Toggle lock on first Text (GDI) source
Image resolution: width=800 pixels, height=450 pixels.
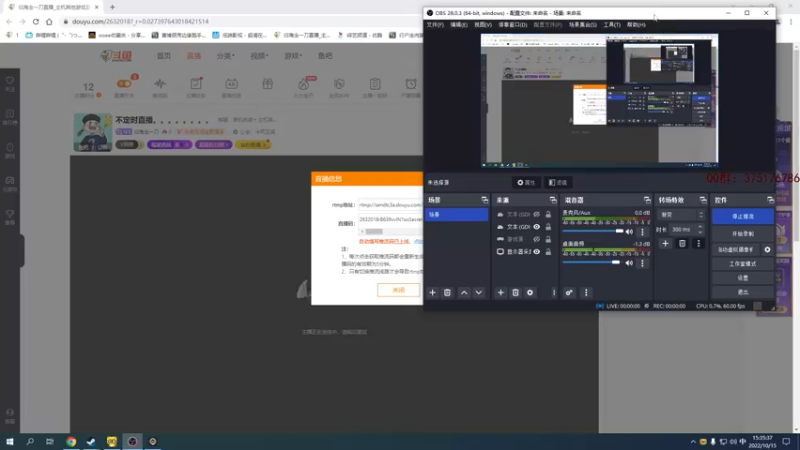coord(548,214)
